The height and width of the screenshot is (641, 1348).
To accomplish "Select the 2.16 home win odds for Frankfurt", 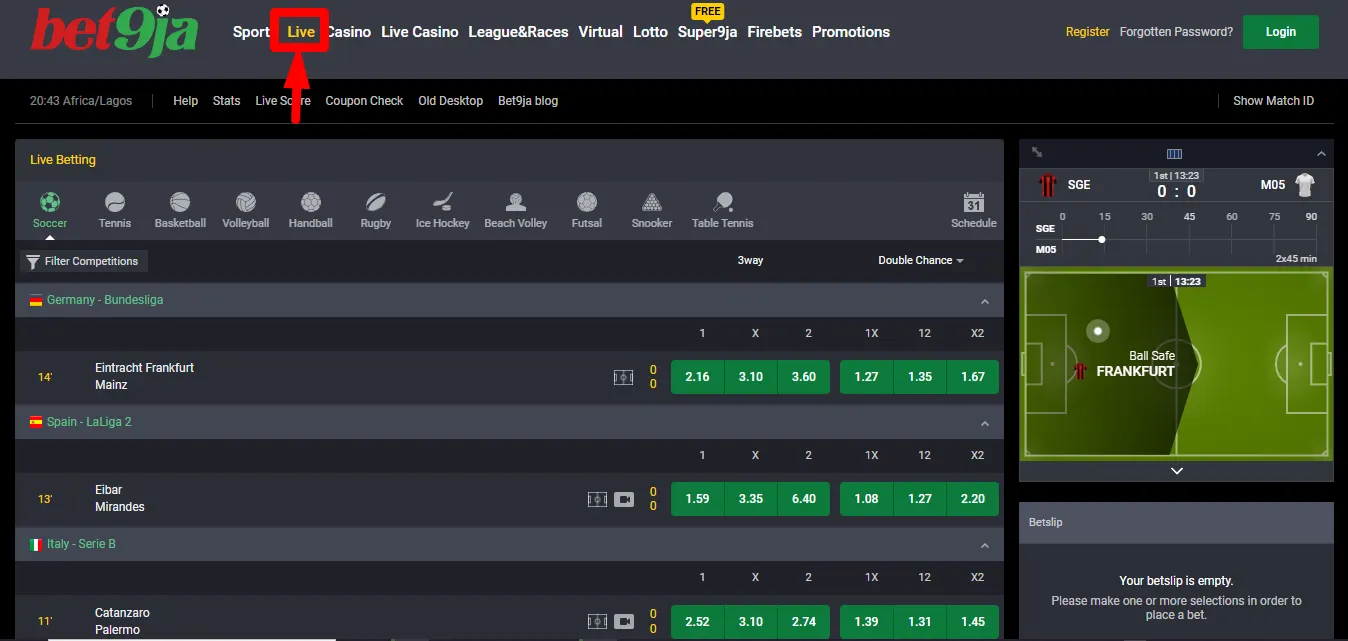I will pyautogui.click(x=697, y=376).
